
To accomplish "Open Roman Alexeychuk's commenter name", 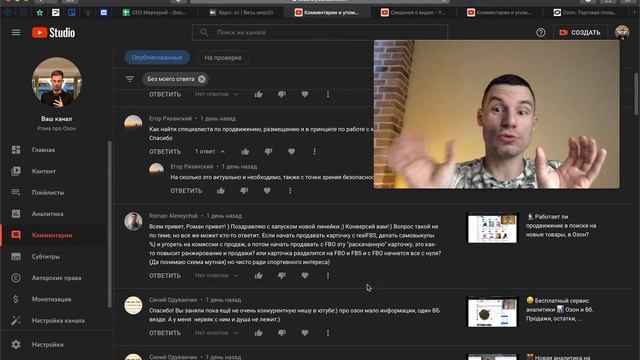I will (x=173, y=216).
